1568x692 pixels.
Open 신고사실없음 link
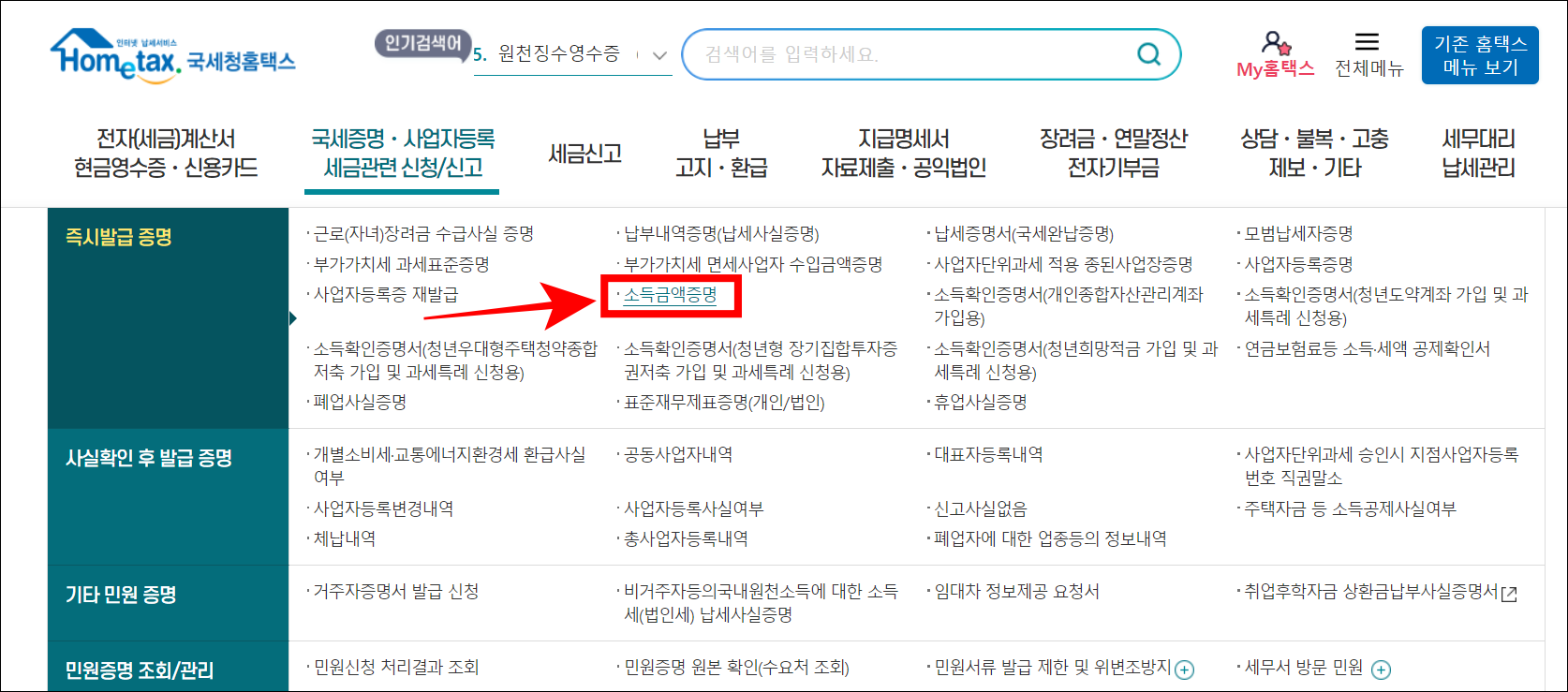click(981, 509)
